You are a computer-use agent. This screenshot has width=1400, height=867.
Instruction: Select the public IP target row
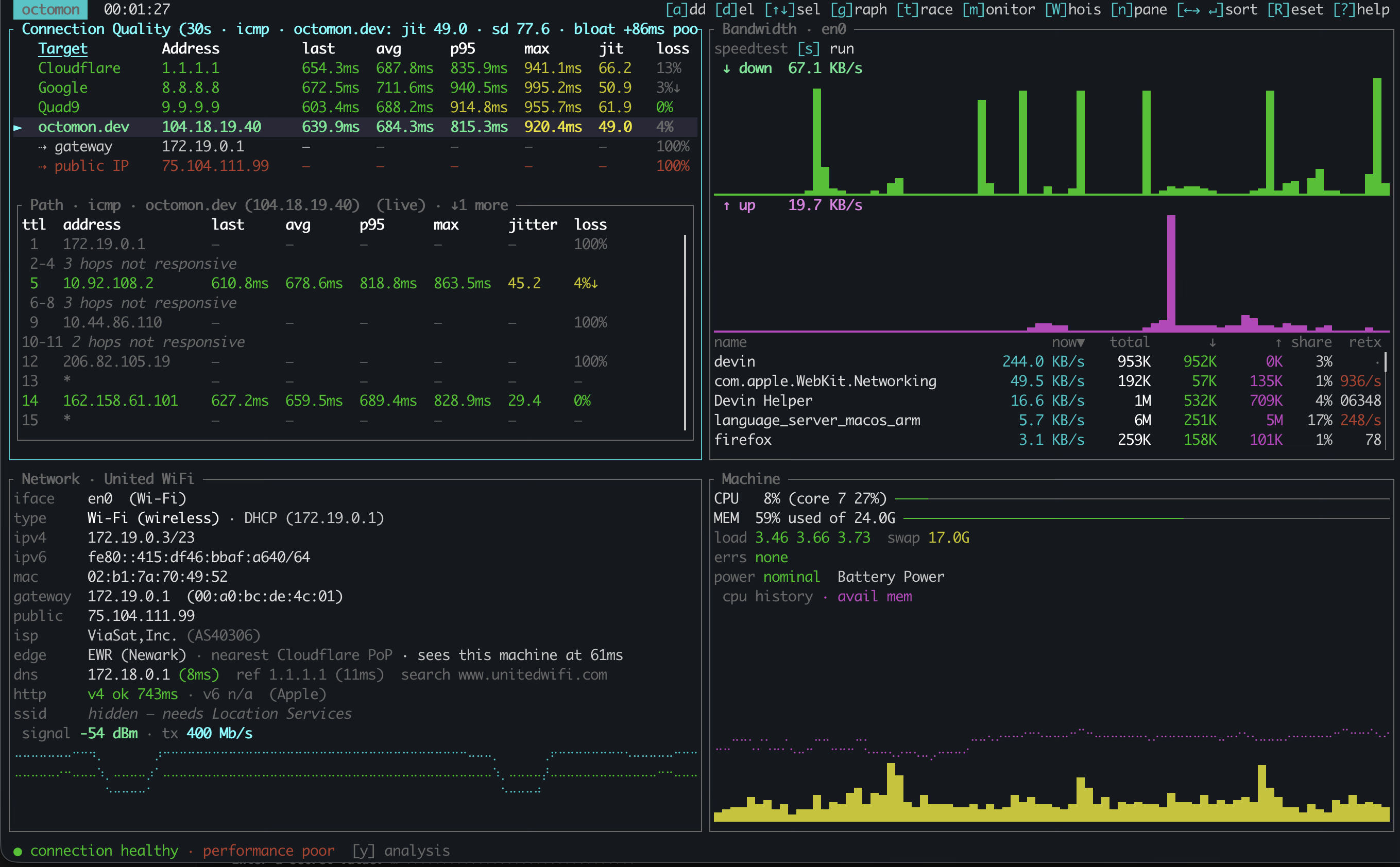tap(355, 166)
